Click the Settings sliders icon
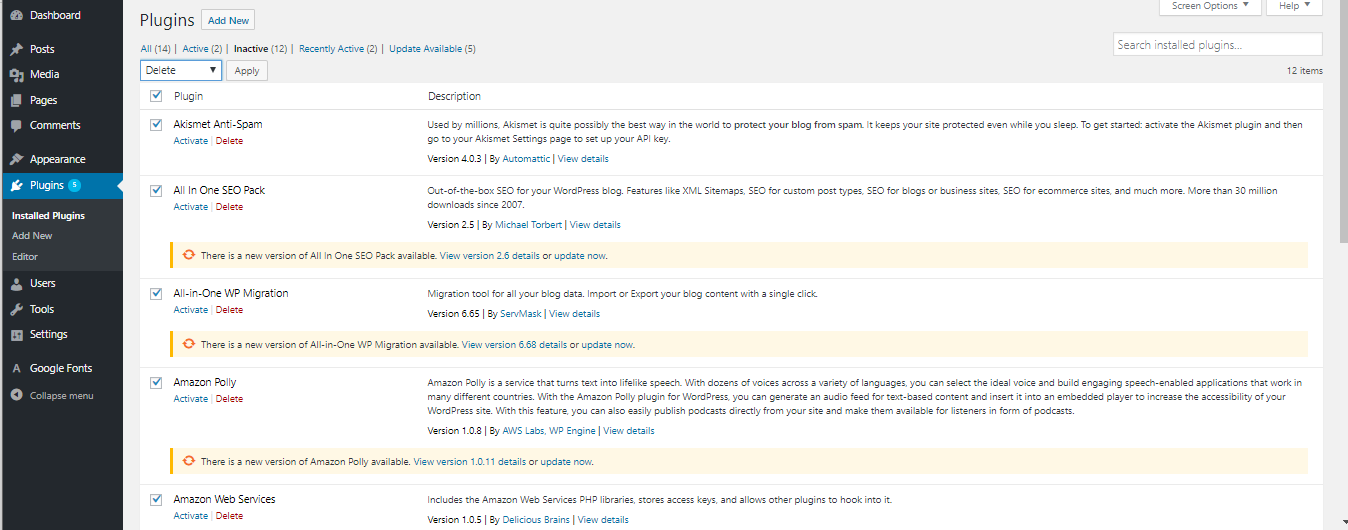This screenshot has width=1348, height=530. pyautogui.click(x=16, y=335)
